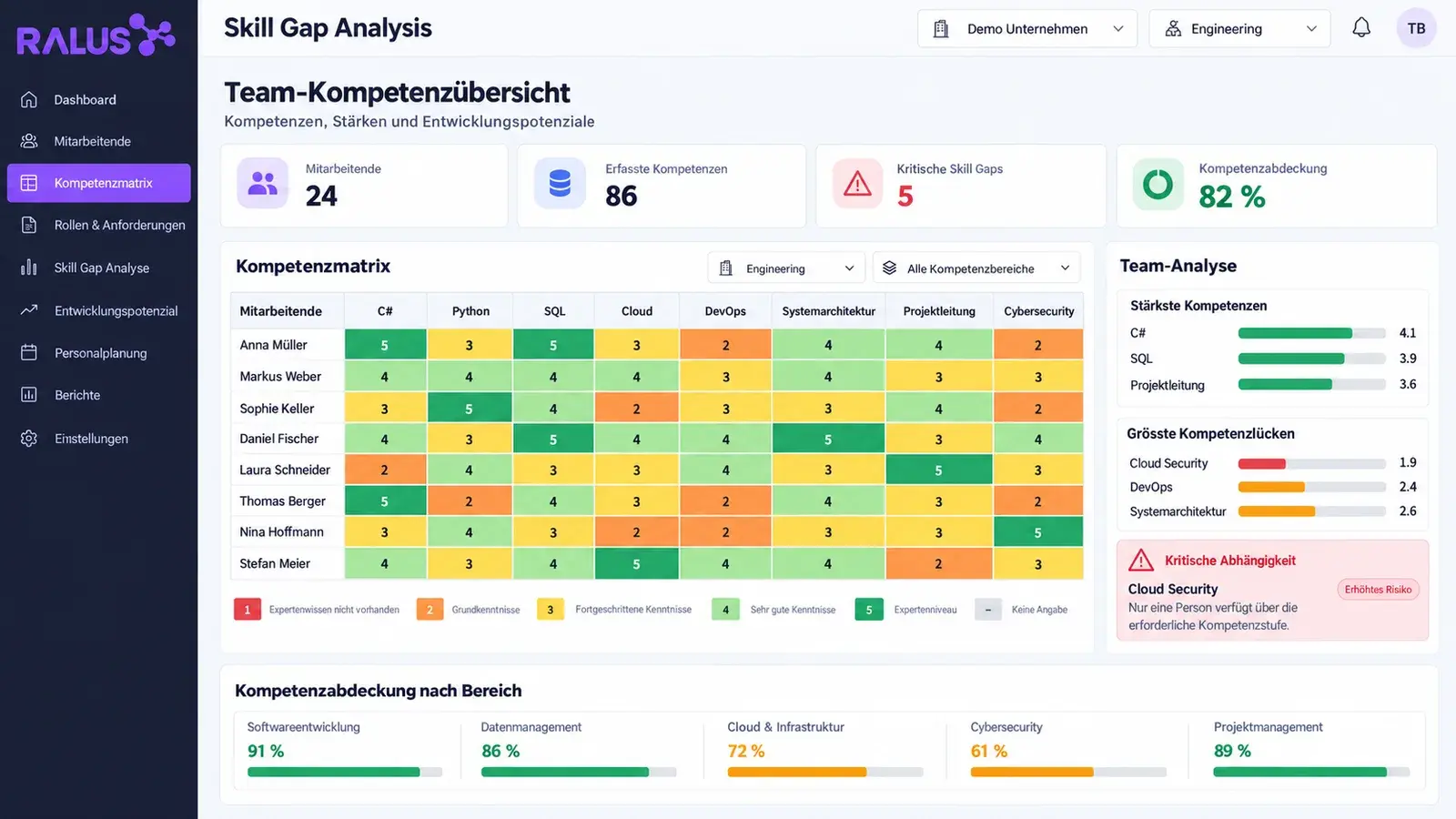The width and height of the screenshot is (1456, 819).
Task: Click the Kritische Abhängigkeit warning triangle icon
Action: coord(1141,560)
